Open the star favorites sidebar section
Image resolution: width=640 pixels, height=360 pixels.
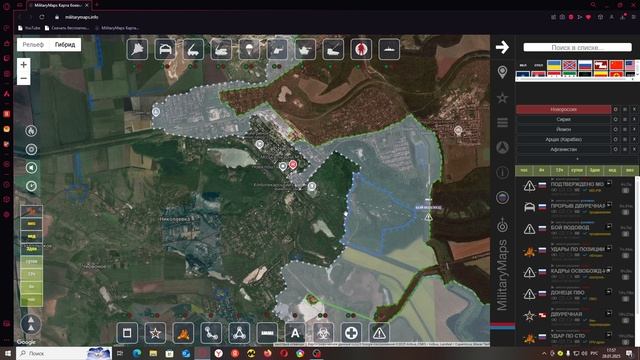point(502,98)
